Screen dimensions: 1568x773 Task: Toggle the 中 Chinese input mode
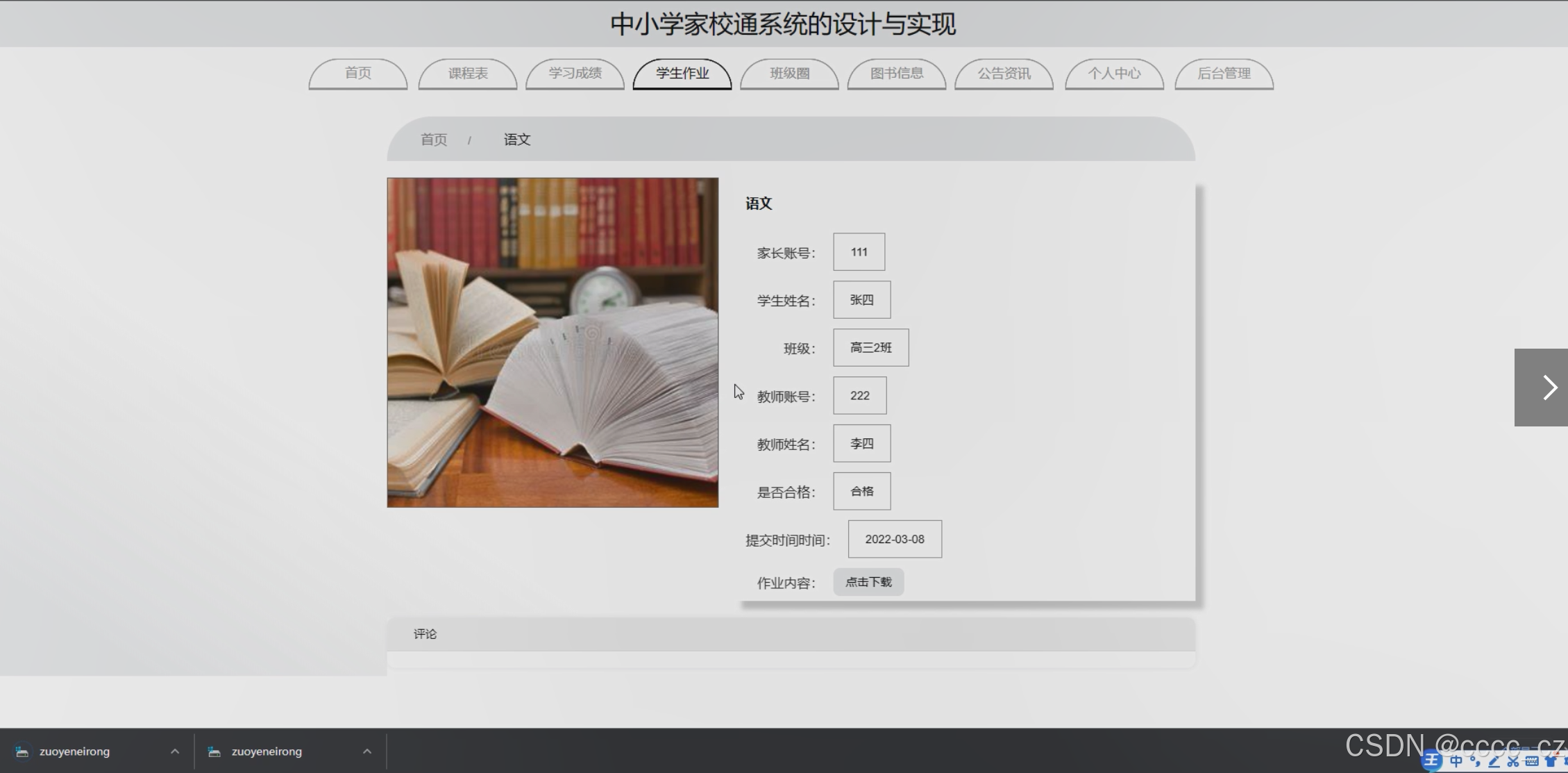tap(1456, 761)
